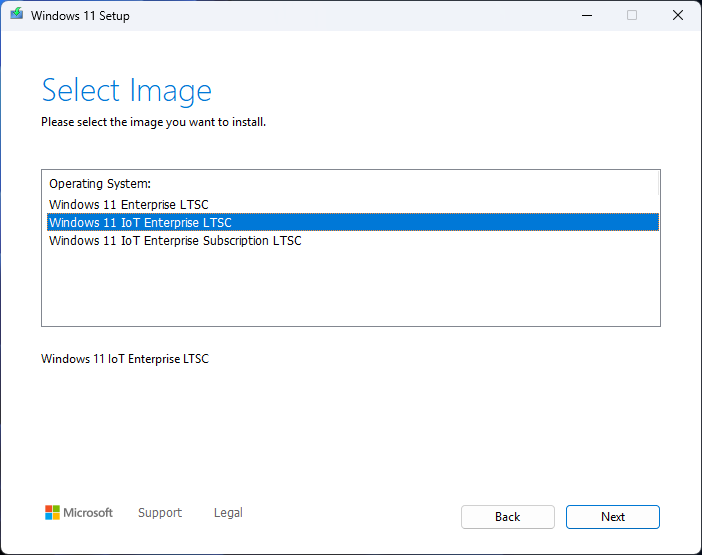The height and width of the screenshot is (555, 702).
Task: Close the Windows 11 Setup window
Action: coord(678,15)
